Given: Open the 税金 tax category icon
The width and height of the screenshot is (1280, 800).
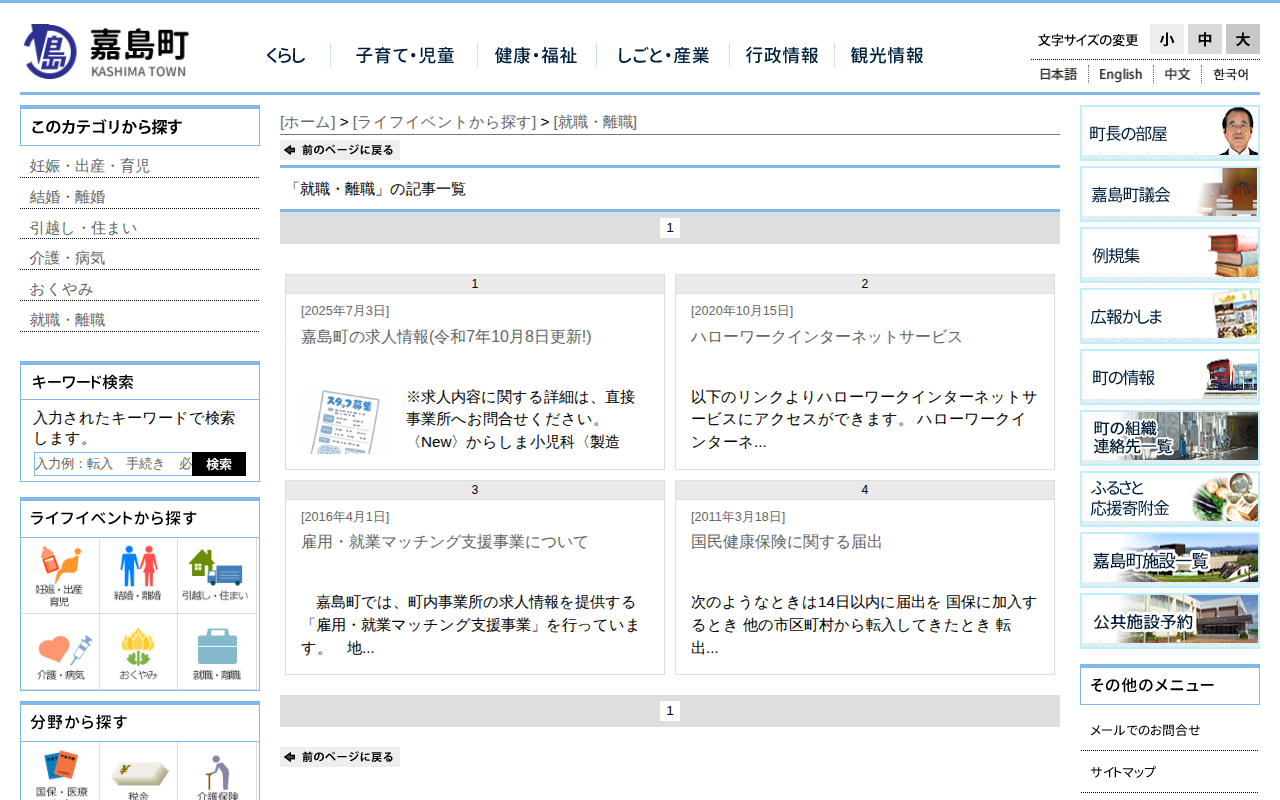Looking at the screenshot, I should (x=138, y=777).
